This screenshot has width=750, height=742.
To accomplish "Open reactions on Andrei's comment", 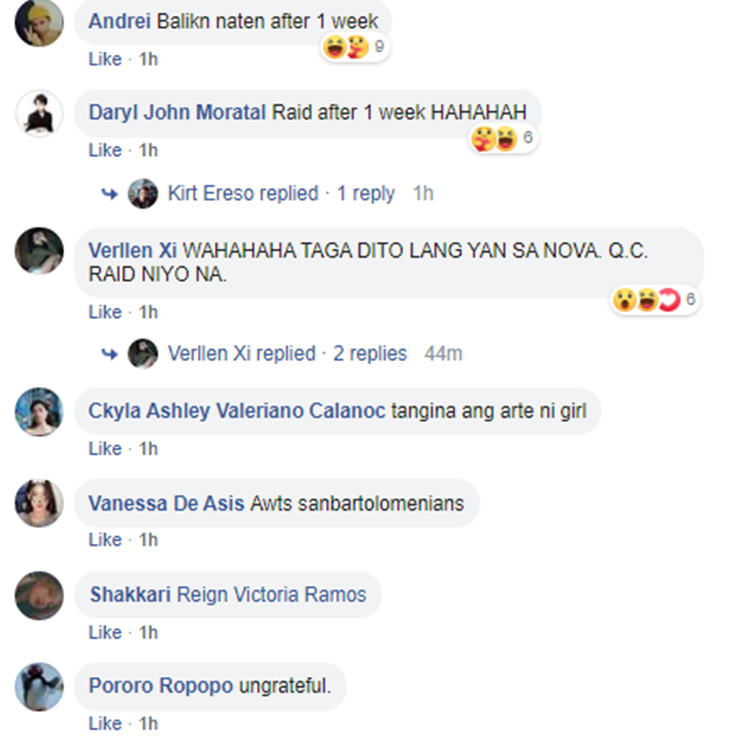I will (x=354, y=47).
